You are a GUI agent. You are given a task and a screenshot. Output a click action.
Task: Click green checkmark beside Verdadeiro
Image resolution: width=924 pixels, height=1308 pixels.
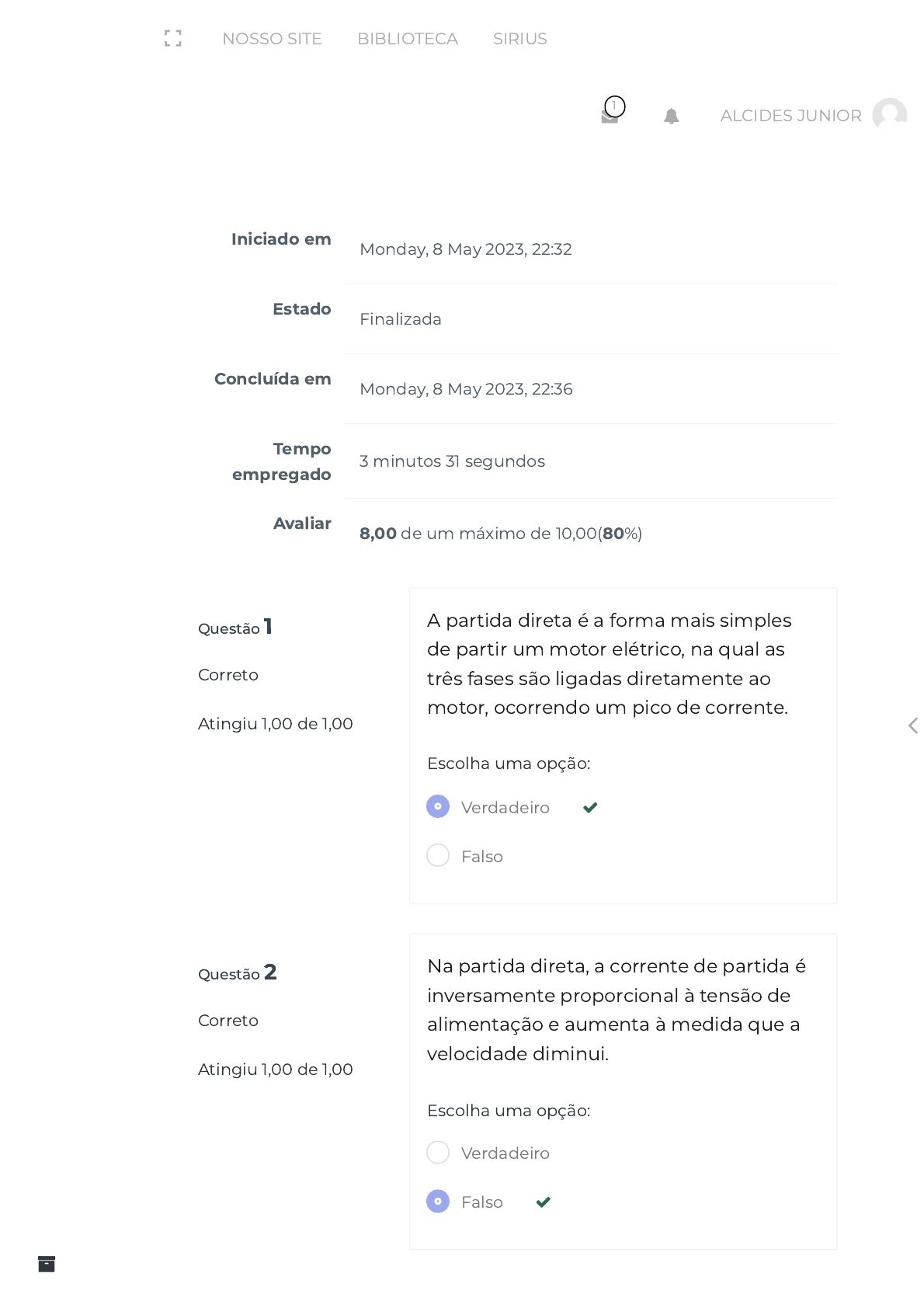coord(590,808)
